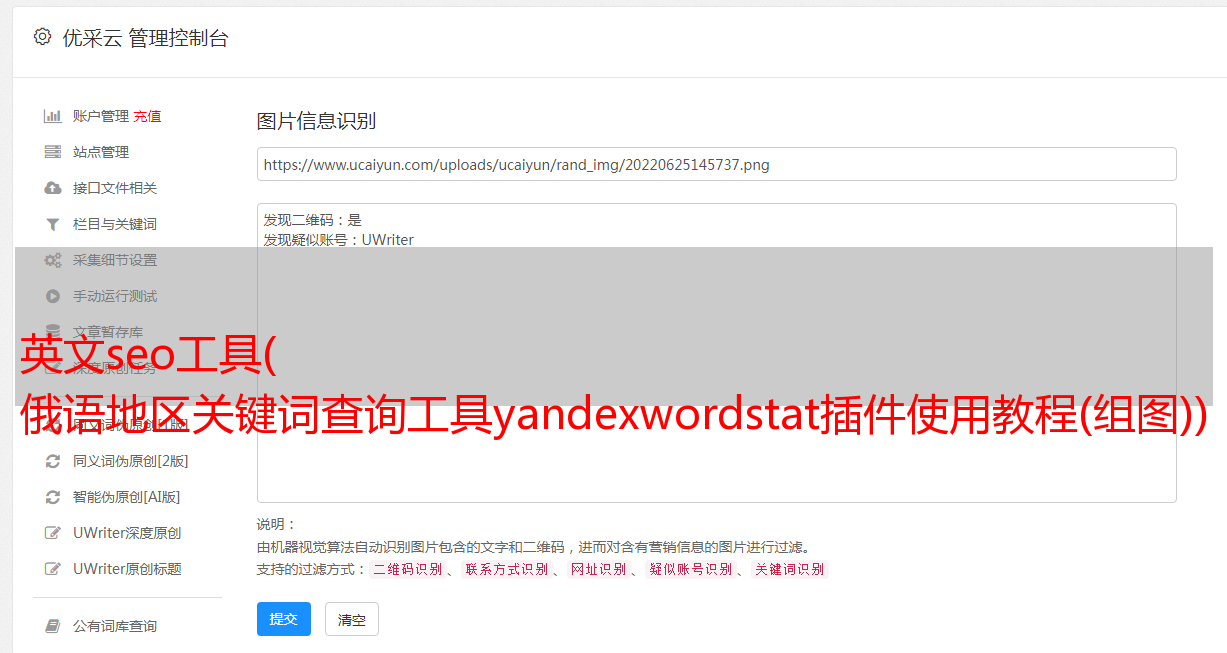Click the refresh icon beside 智能伪原创[AI版]
This screenshot has width=1227, height=653.
tap(53, 497)
